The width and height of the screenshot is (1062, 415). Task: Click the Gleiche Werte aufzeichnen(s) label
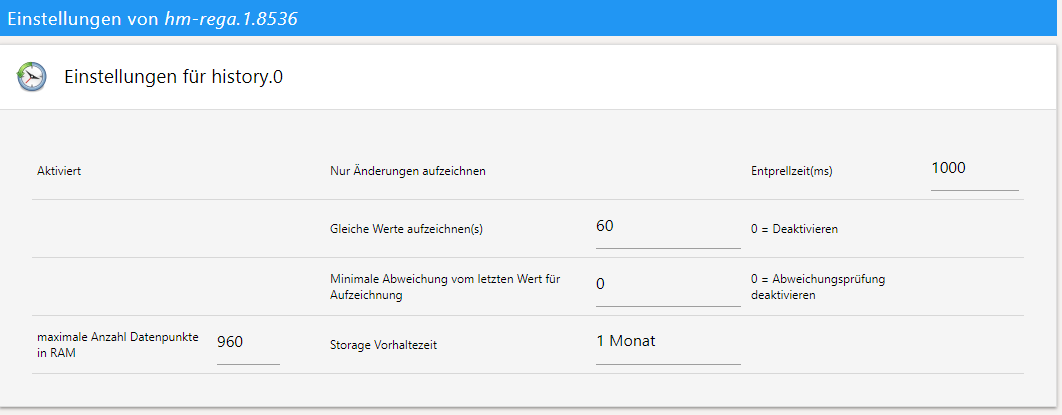pos(407,229)
